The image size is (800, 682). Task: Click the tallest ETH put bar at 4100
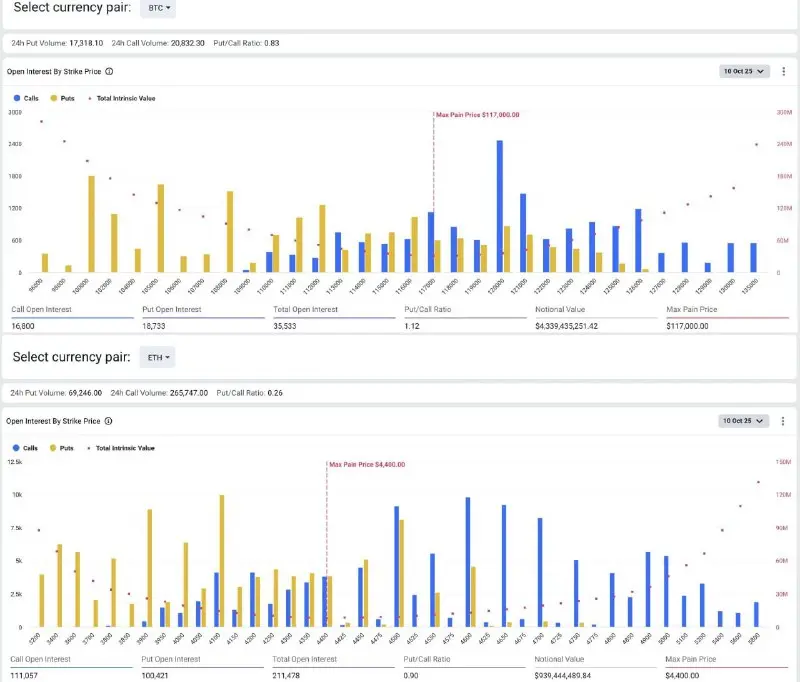[x=221, y=561]
